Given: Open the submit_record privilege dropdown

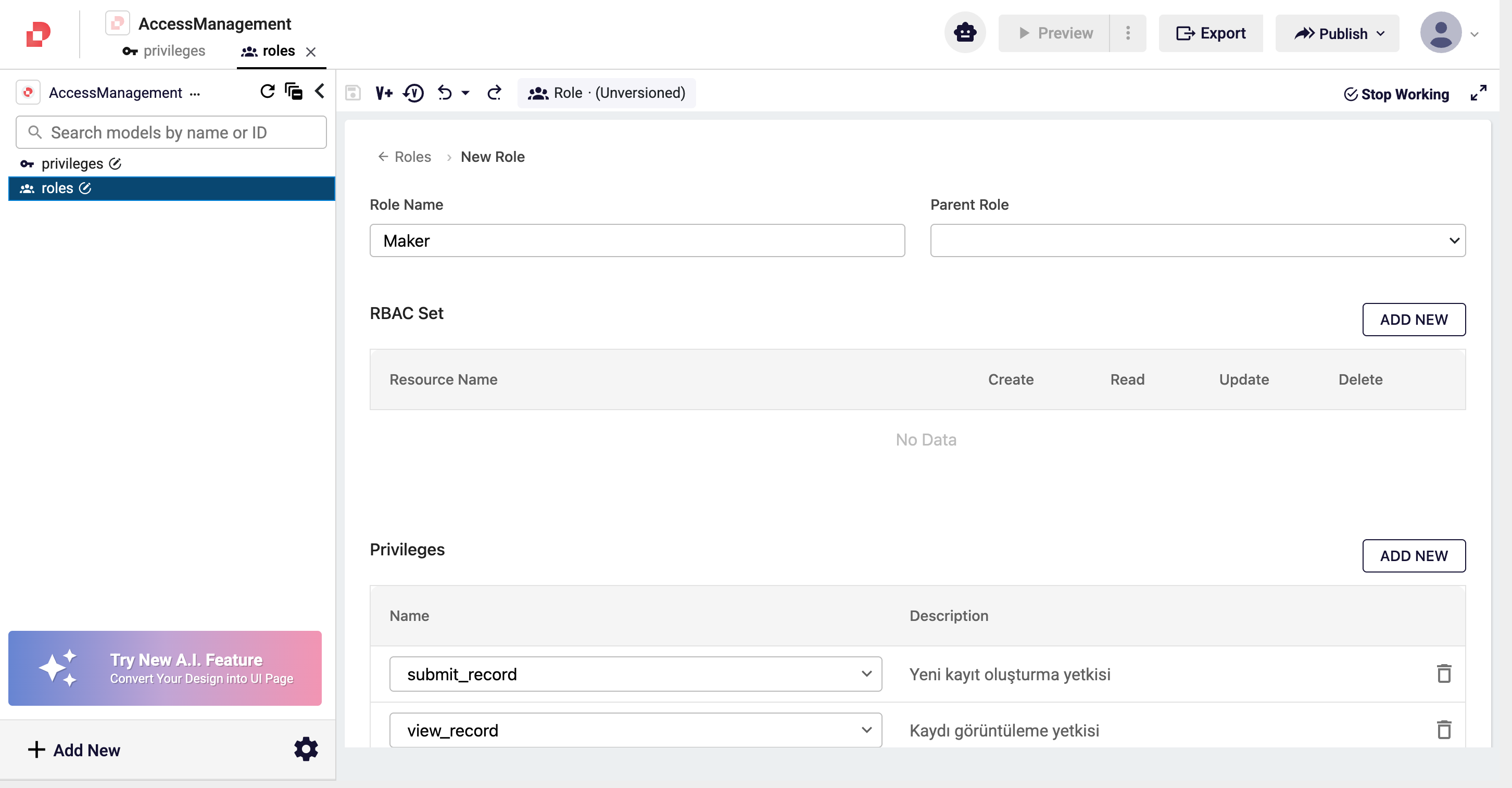Looking at the screenshot, I should [x=636, y=674].
